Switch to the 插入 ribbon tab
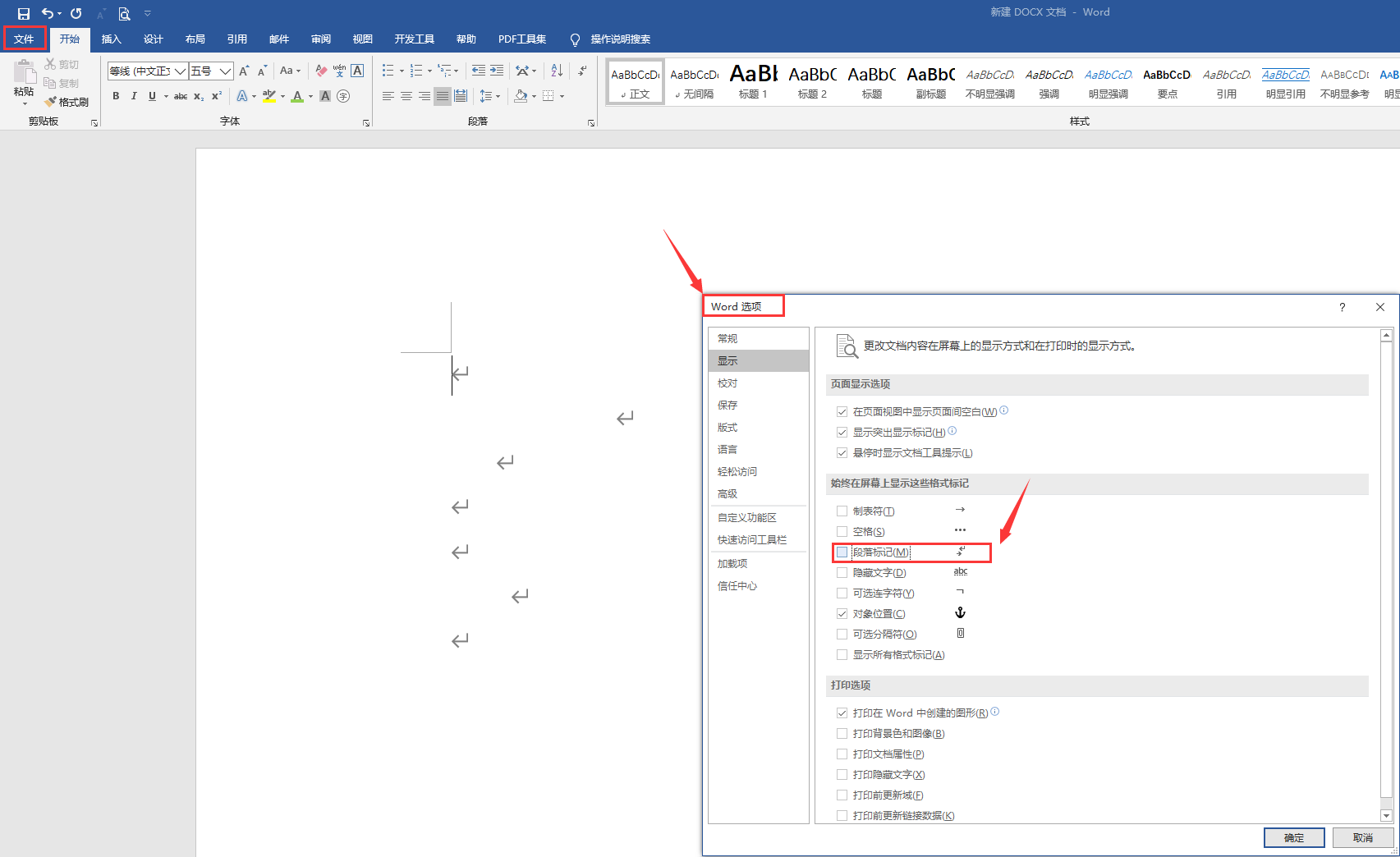 111,39
